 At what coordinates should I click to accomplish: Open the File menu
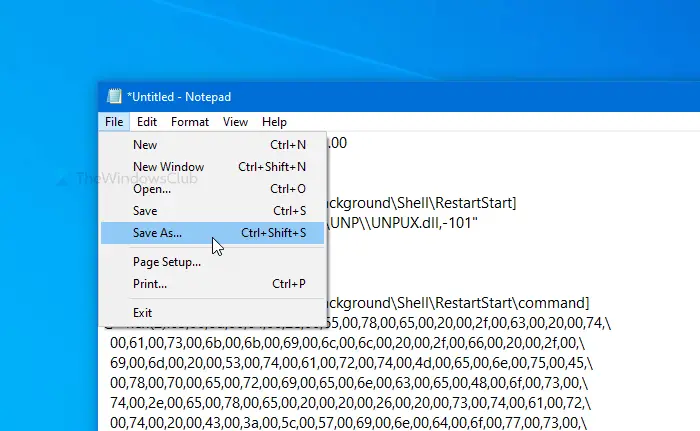click(114, 122)
